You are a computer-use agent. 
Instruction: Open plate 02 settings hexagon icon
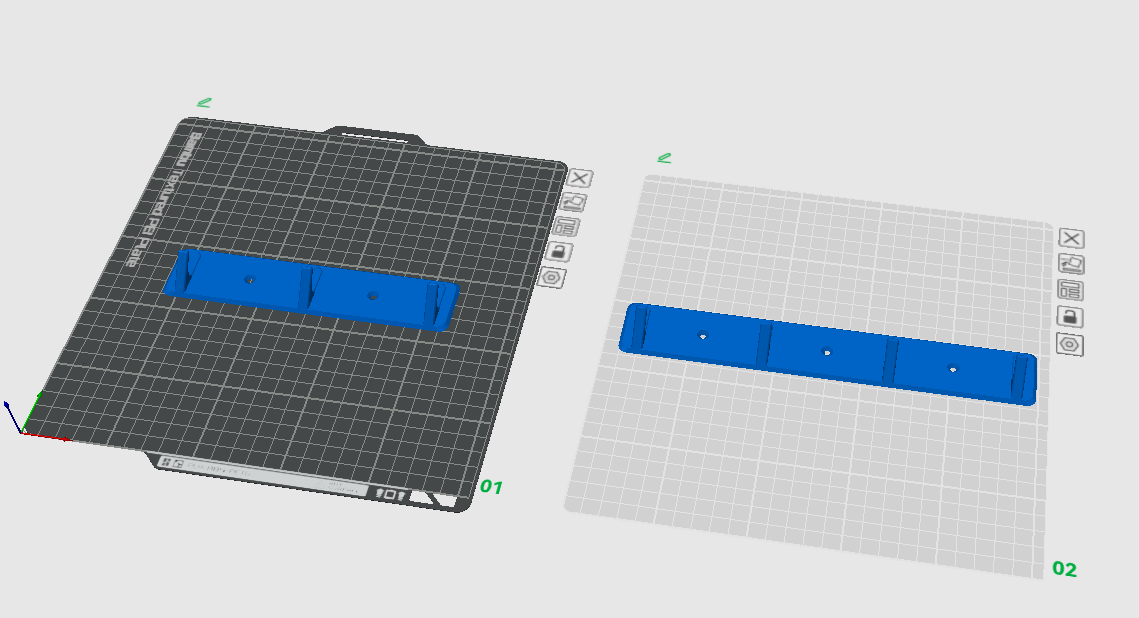pyautogui.click(x=1069, y=344)
